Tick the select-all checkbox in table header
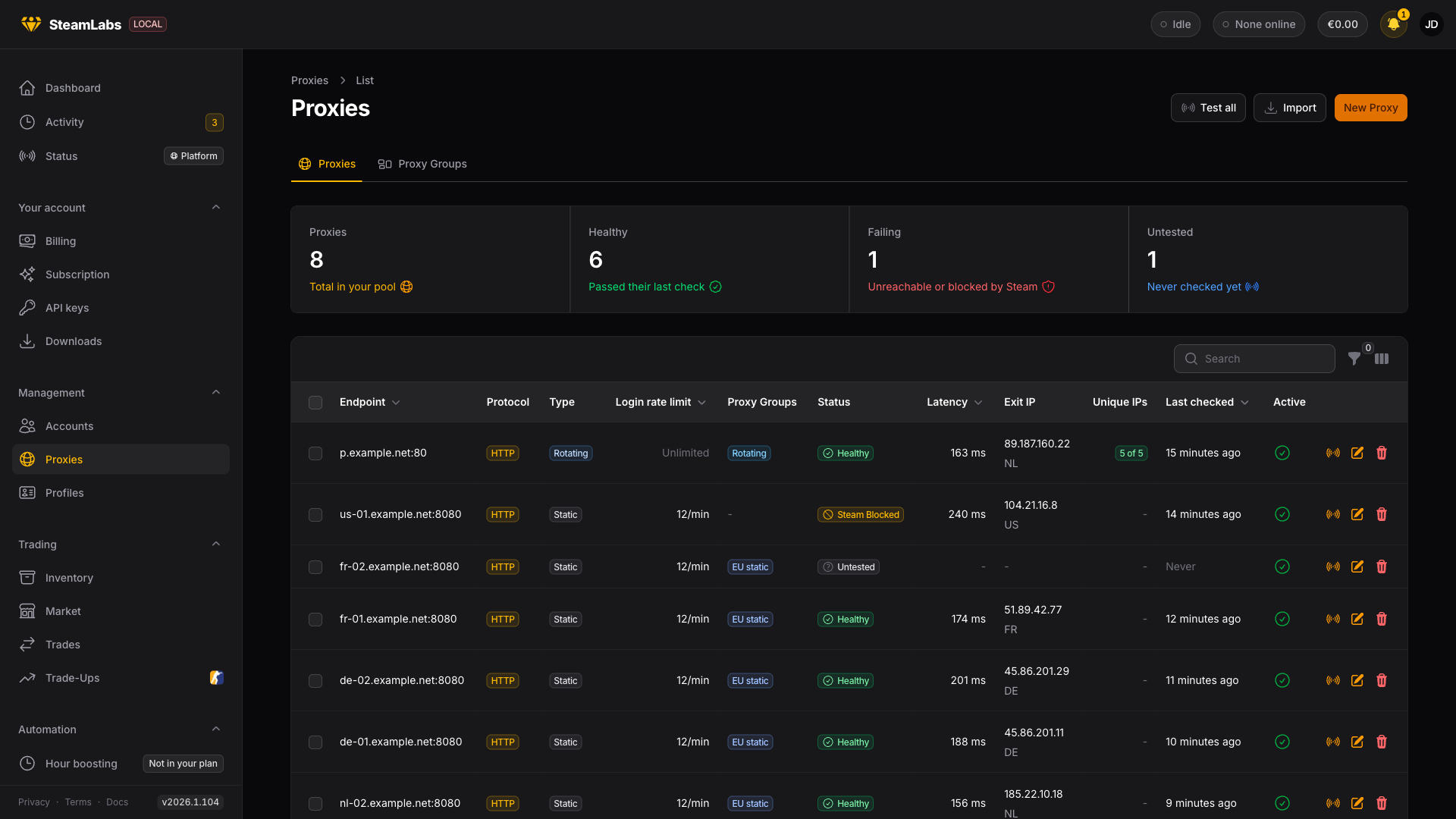Screen dimensions: 1456x819 (x=315, y=403)
